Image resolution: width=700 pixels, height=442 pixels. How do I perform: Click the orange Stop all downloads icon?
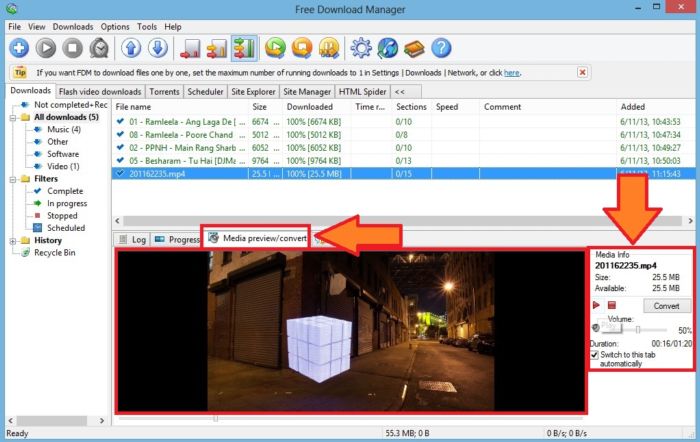[x=302, y=48]
